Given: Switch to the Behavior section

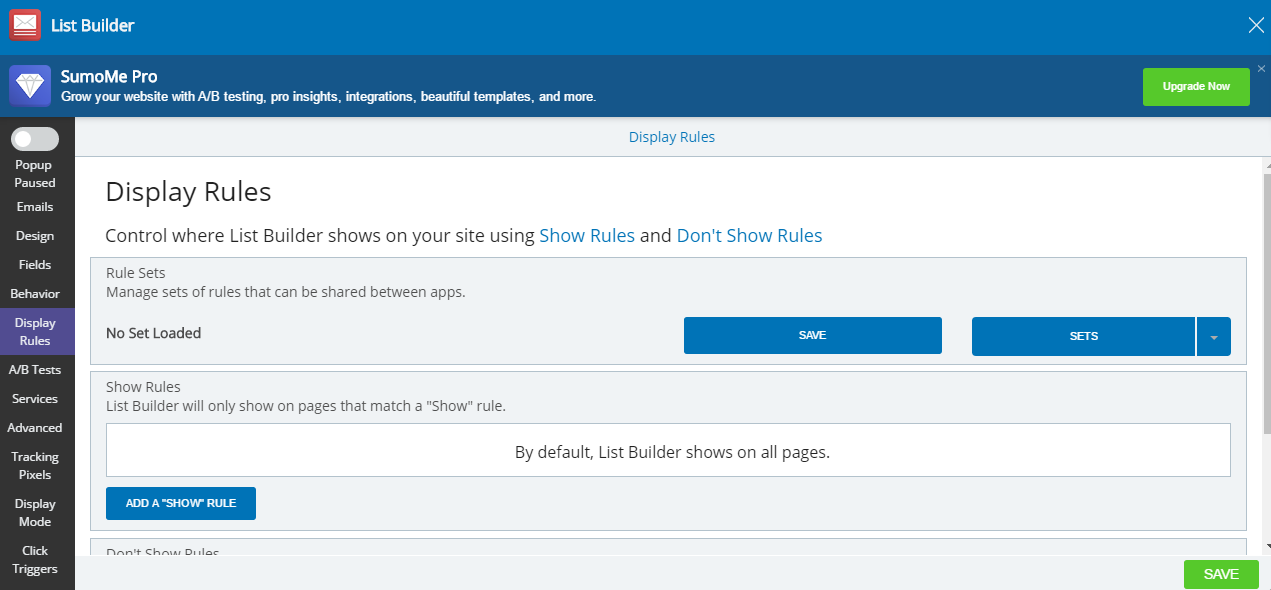Looking at the screenshot, I should click(x=35, y=294).
